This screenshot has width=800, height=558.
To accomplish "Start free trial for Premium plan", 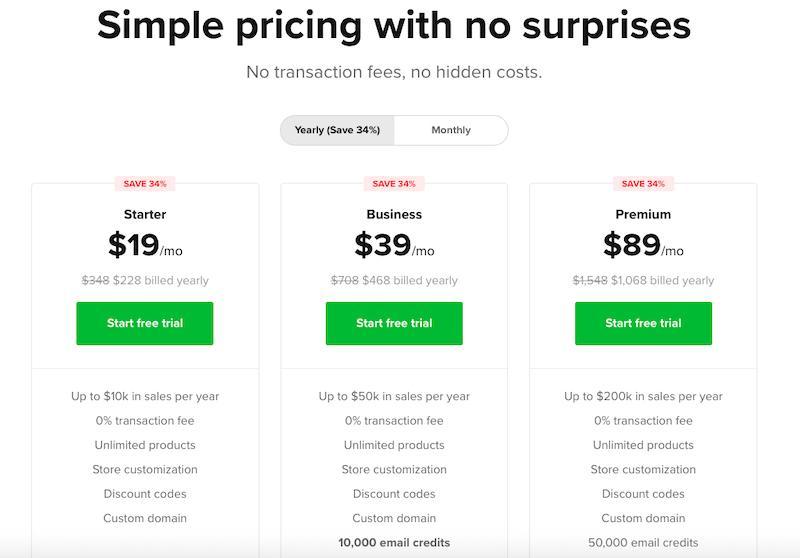I will [x=643, y=323].
